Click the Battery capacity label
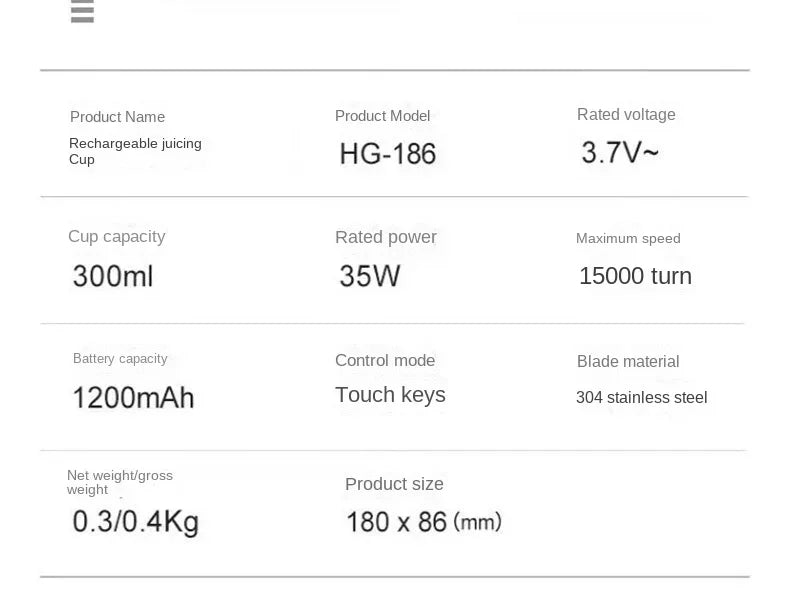The height and width of the screenshot is (596, 790). tap(120, 359)
